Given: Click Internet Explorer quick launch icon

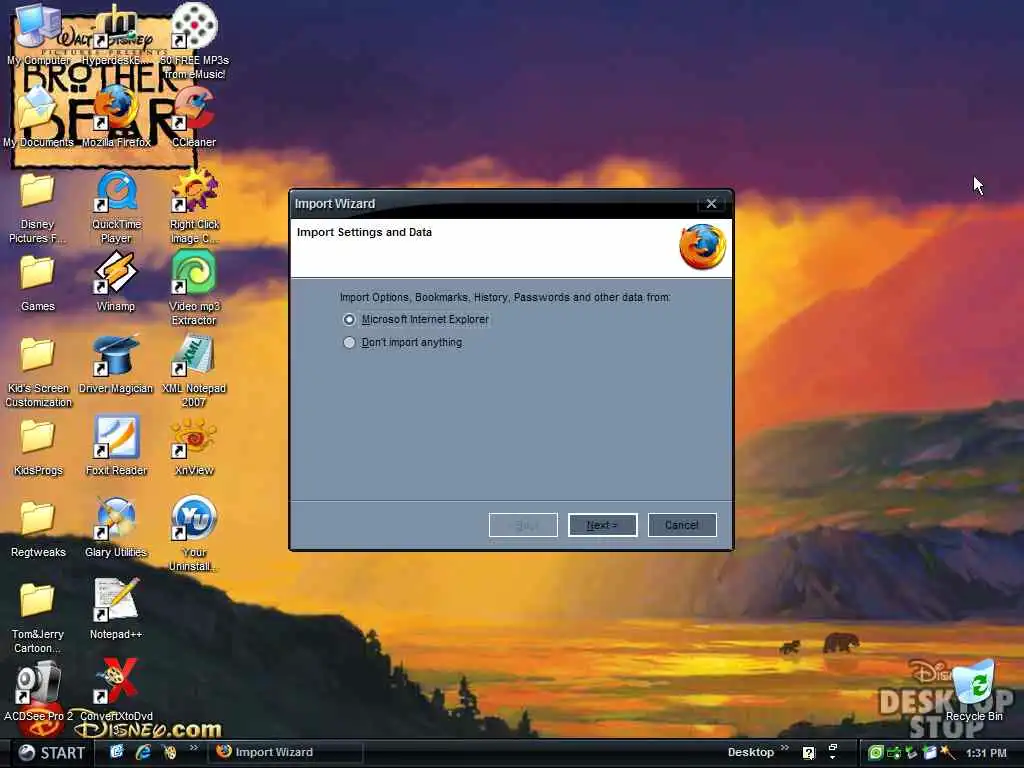Looking at the screenshot, I should (x=142, y=752).
